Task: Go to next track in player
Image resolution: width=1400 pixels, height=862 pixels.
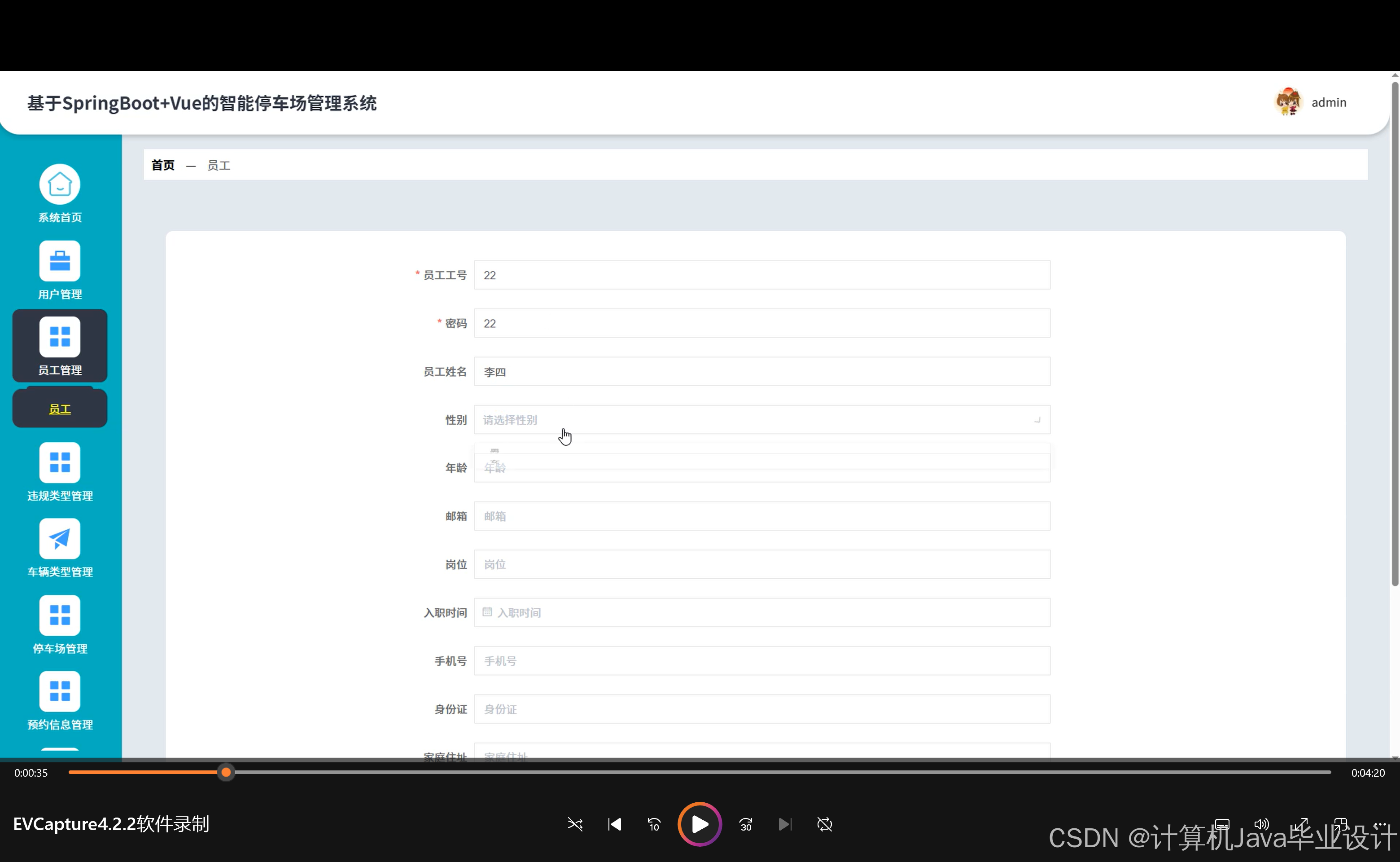Action: [x=785, y=824]
